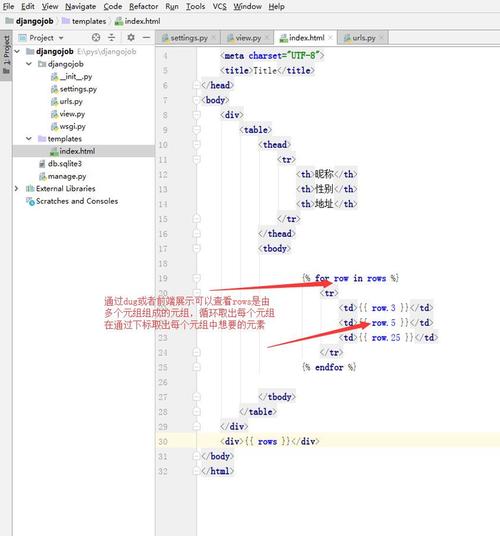This screenshot has width=500, height=536.
Task: Click the rows variable on line 30
Action: [267, 442]
